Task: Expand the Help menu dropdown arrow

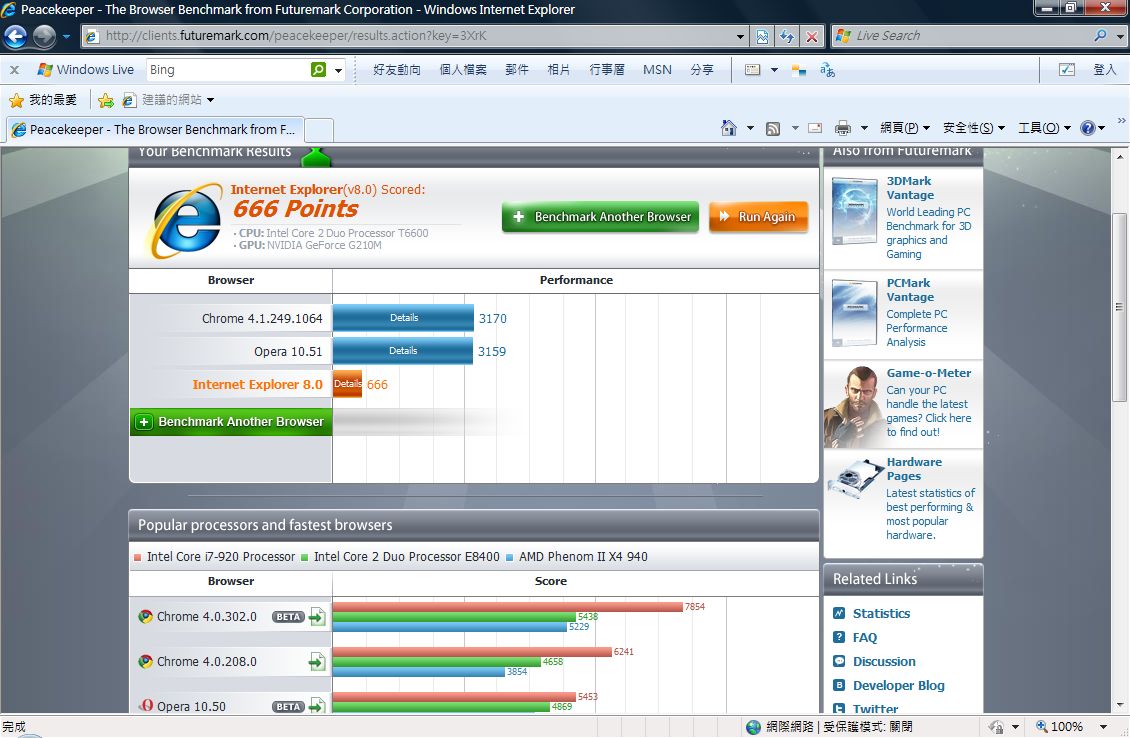Action: 1101,128
